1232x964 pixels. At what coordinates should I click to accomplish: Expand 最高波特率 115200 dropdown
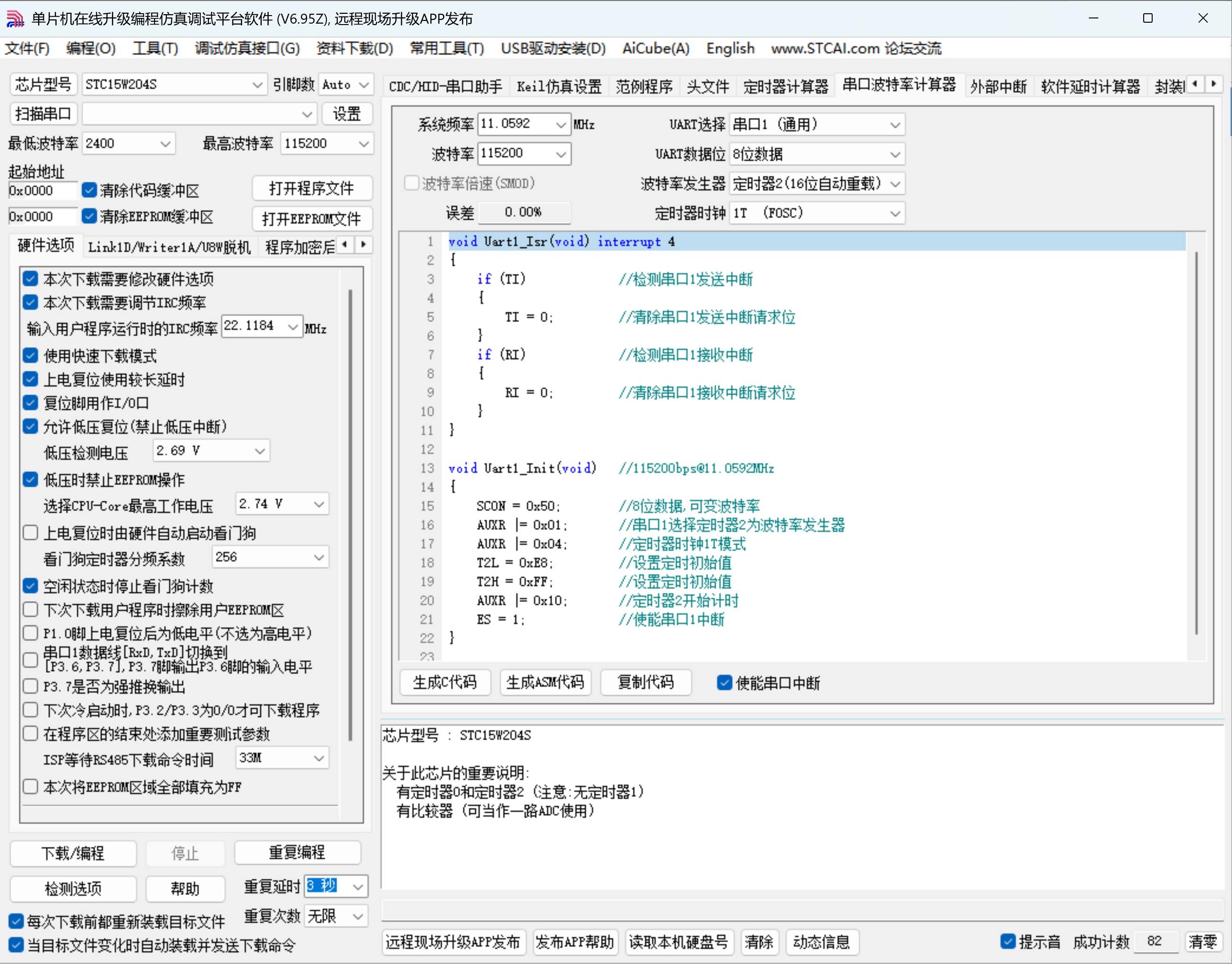(x=364, y=143)
